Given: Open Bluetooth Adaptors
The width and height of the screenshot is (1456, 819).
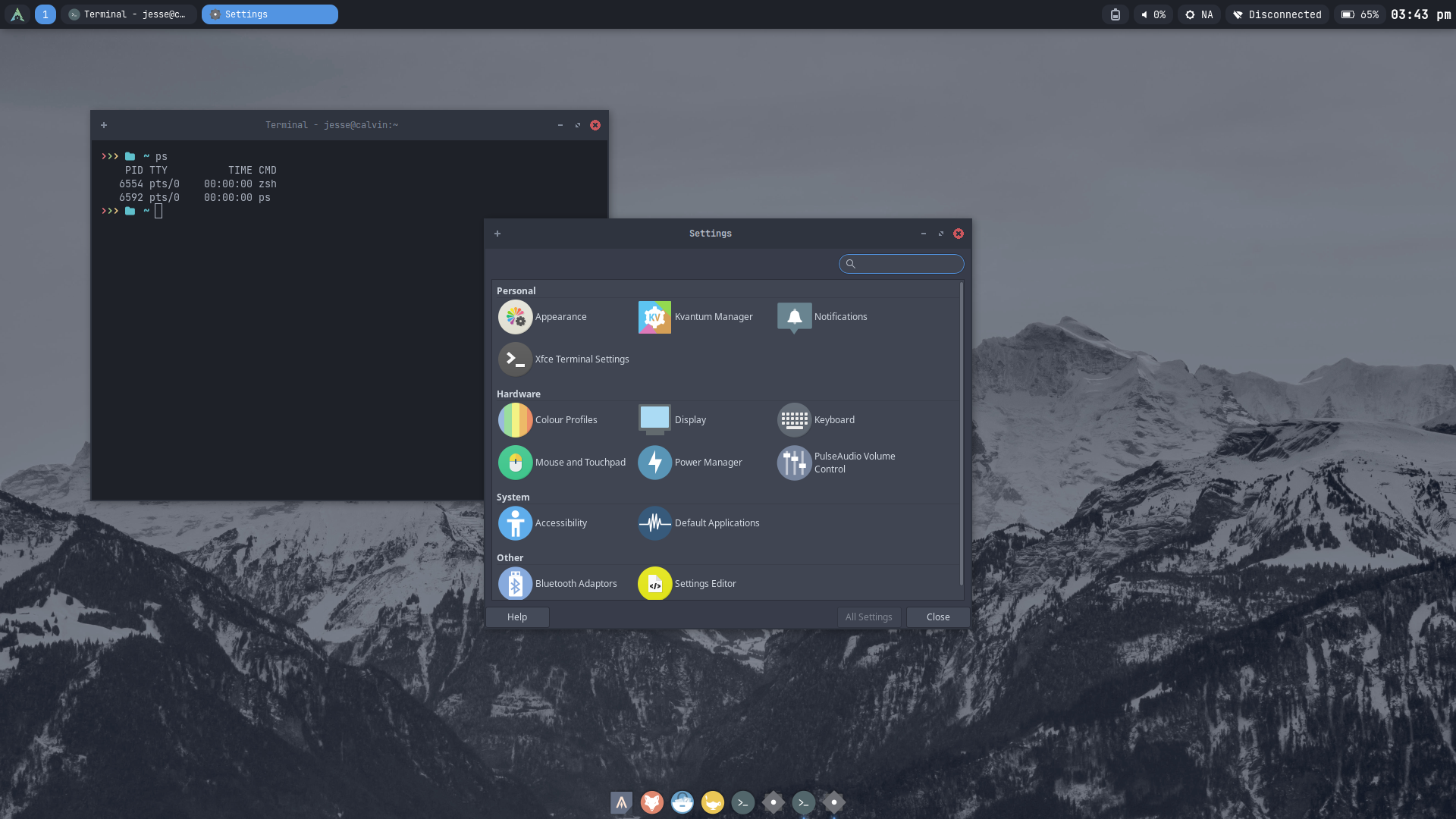Looking at the screenshot, I should click(558, 584).
